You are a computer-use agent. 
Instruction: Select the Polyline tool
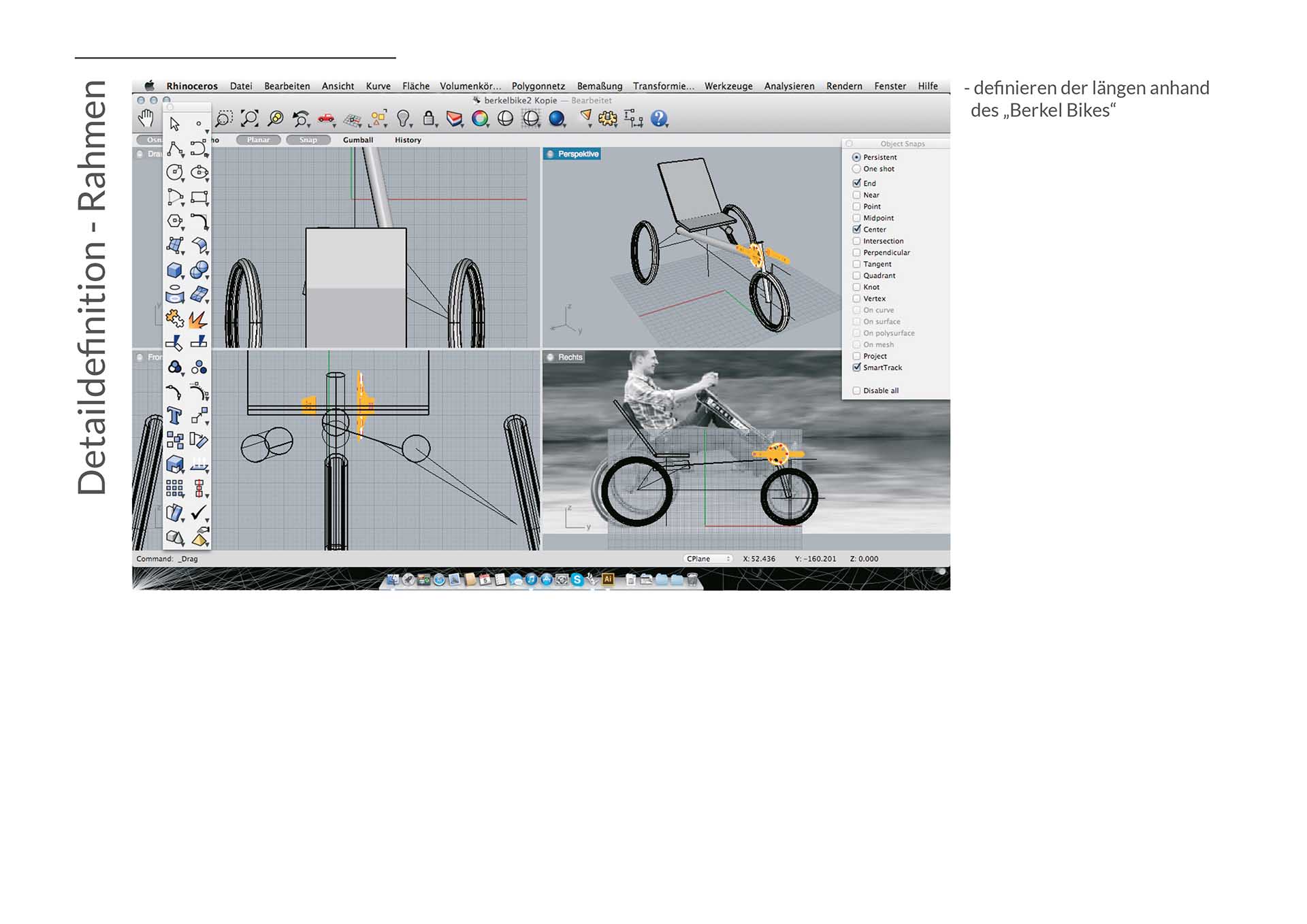[175, 148]
